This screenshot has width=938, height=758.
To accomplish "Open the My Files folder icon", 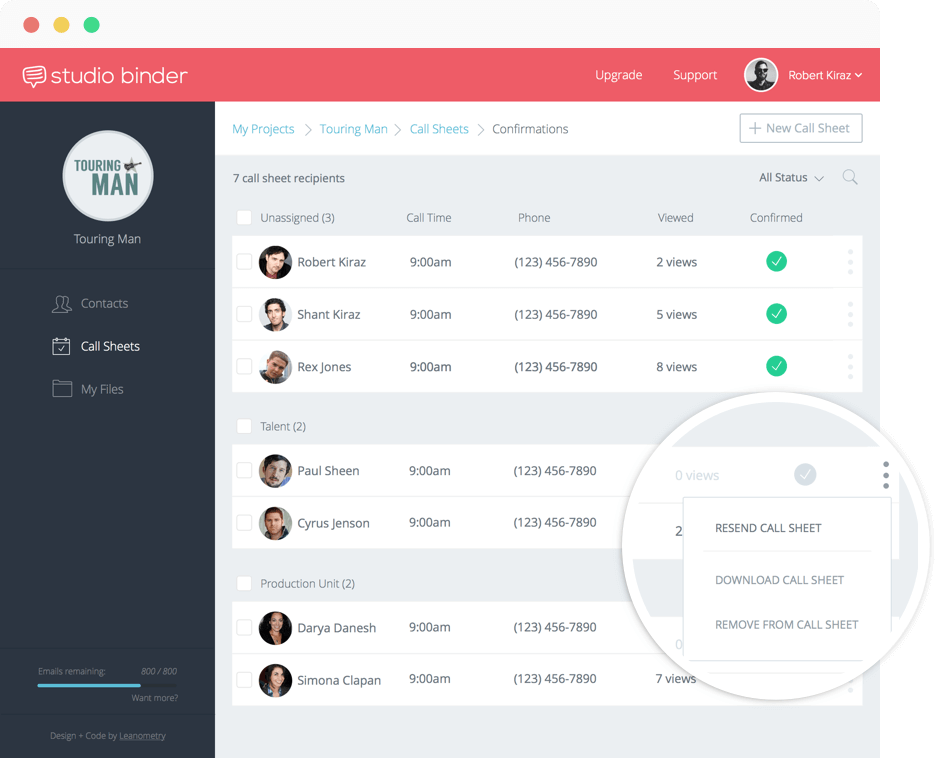I will 62,389.
